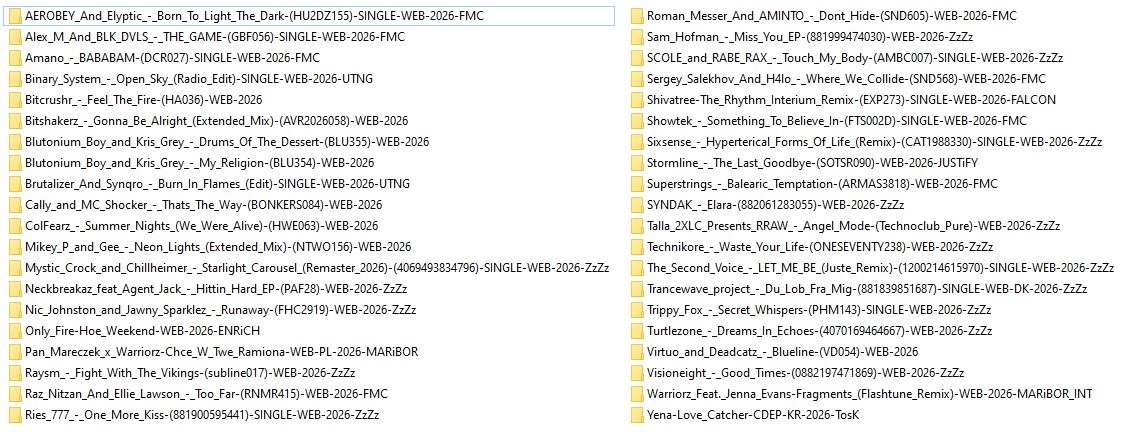Click the folder icon for Binary_System Open_Sky
The height and width of the screenshot is (440, 1147).
pyautogui.click(x=15, y=79)
